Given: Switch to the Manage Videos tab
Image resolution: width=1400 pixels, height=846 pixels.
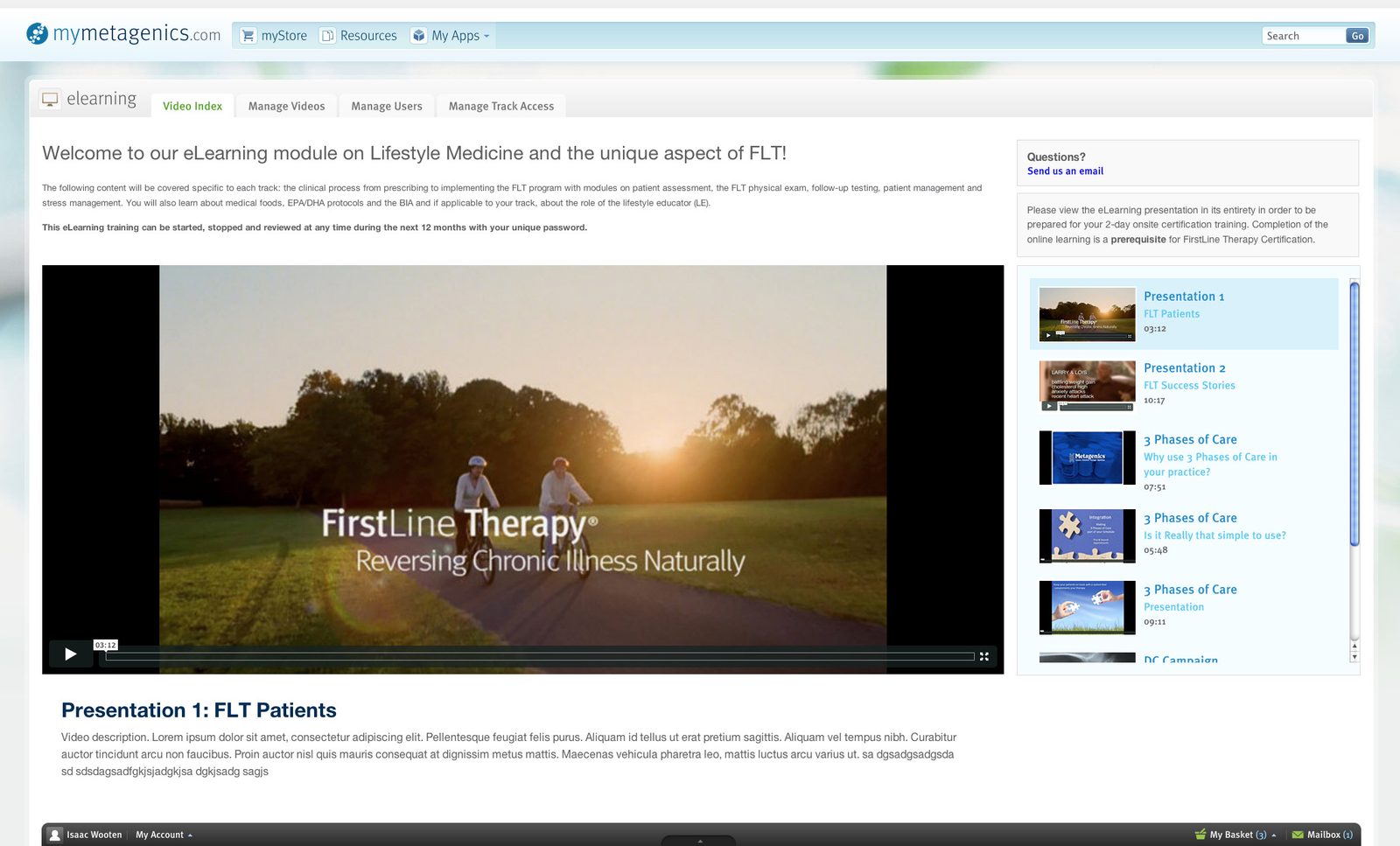Looking at the screenshot, I should click(286, 106).
